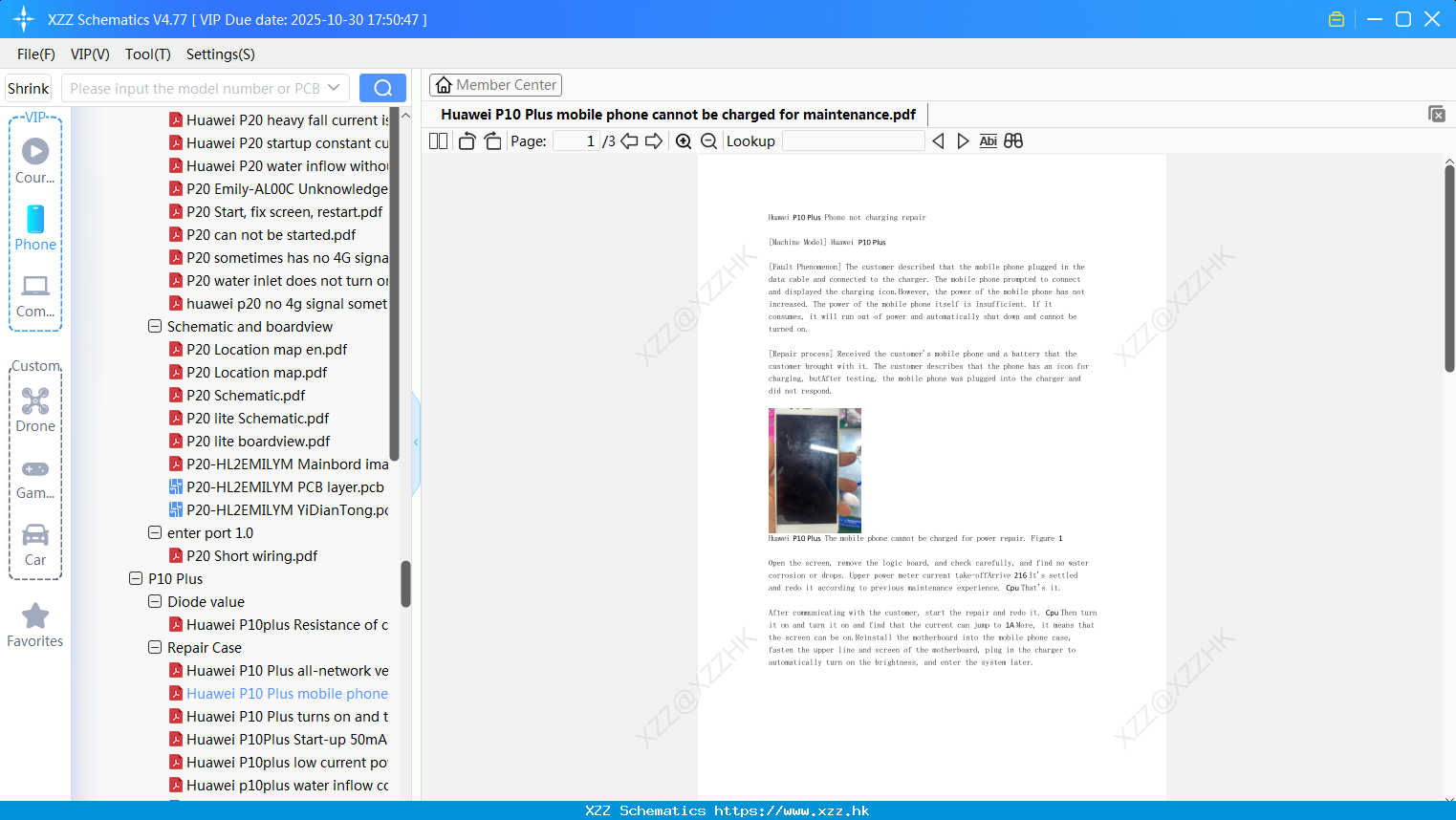Open Huawei P10 Plus turns on file
This screenshot has width=1456, height=820.
287,716
